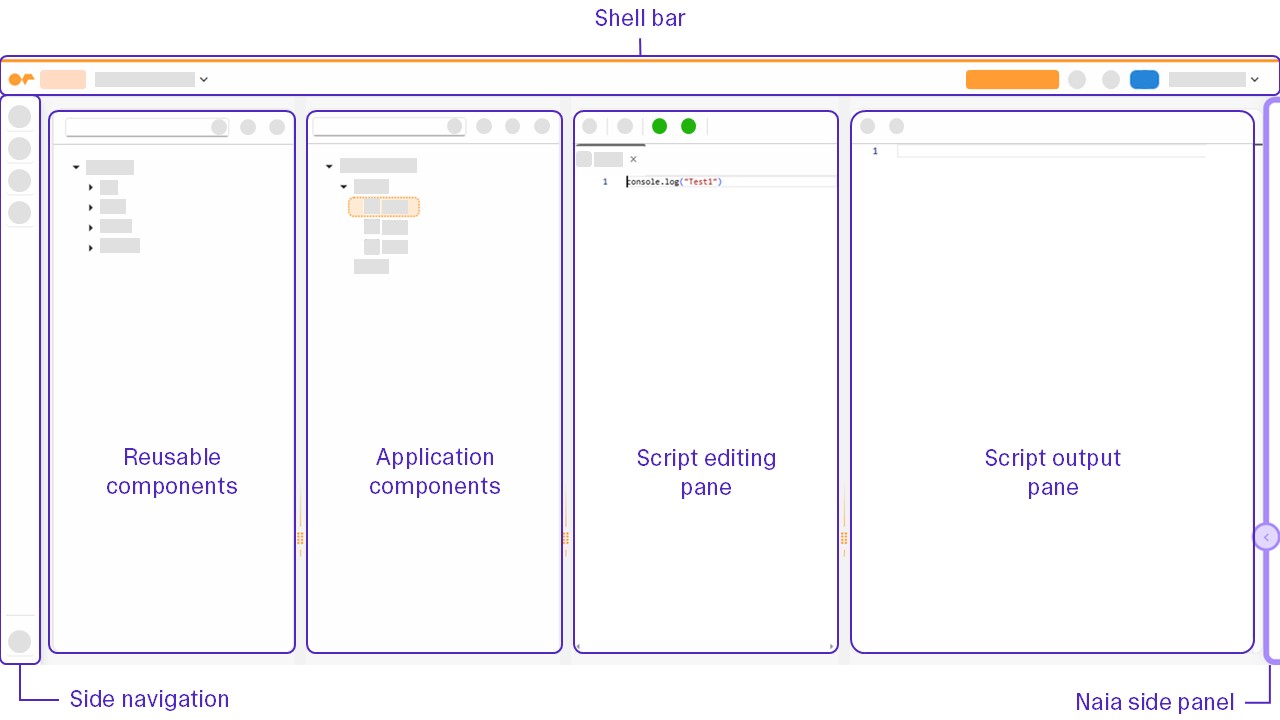Click the second green icon in script editing toolbar

(689, 126)
